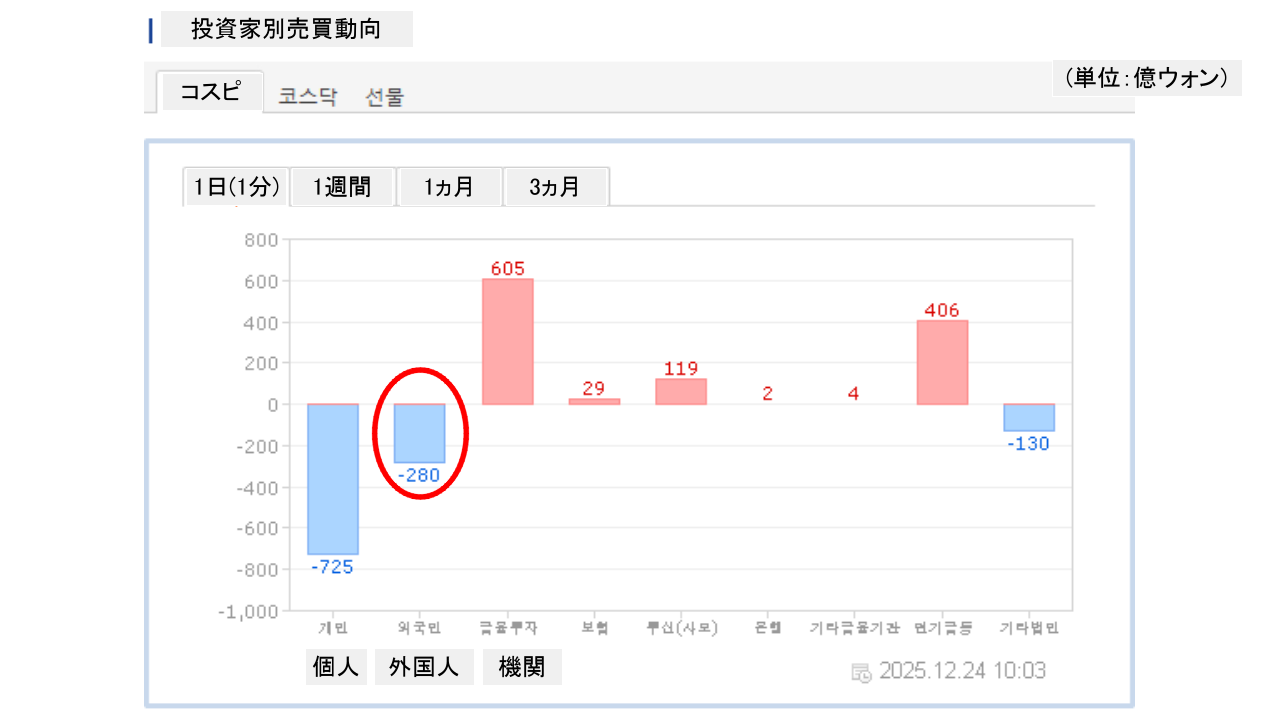
Task: Click the blue -725 individual investor bar
Action: [x=333, y=479]
